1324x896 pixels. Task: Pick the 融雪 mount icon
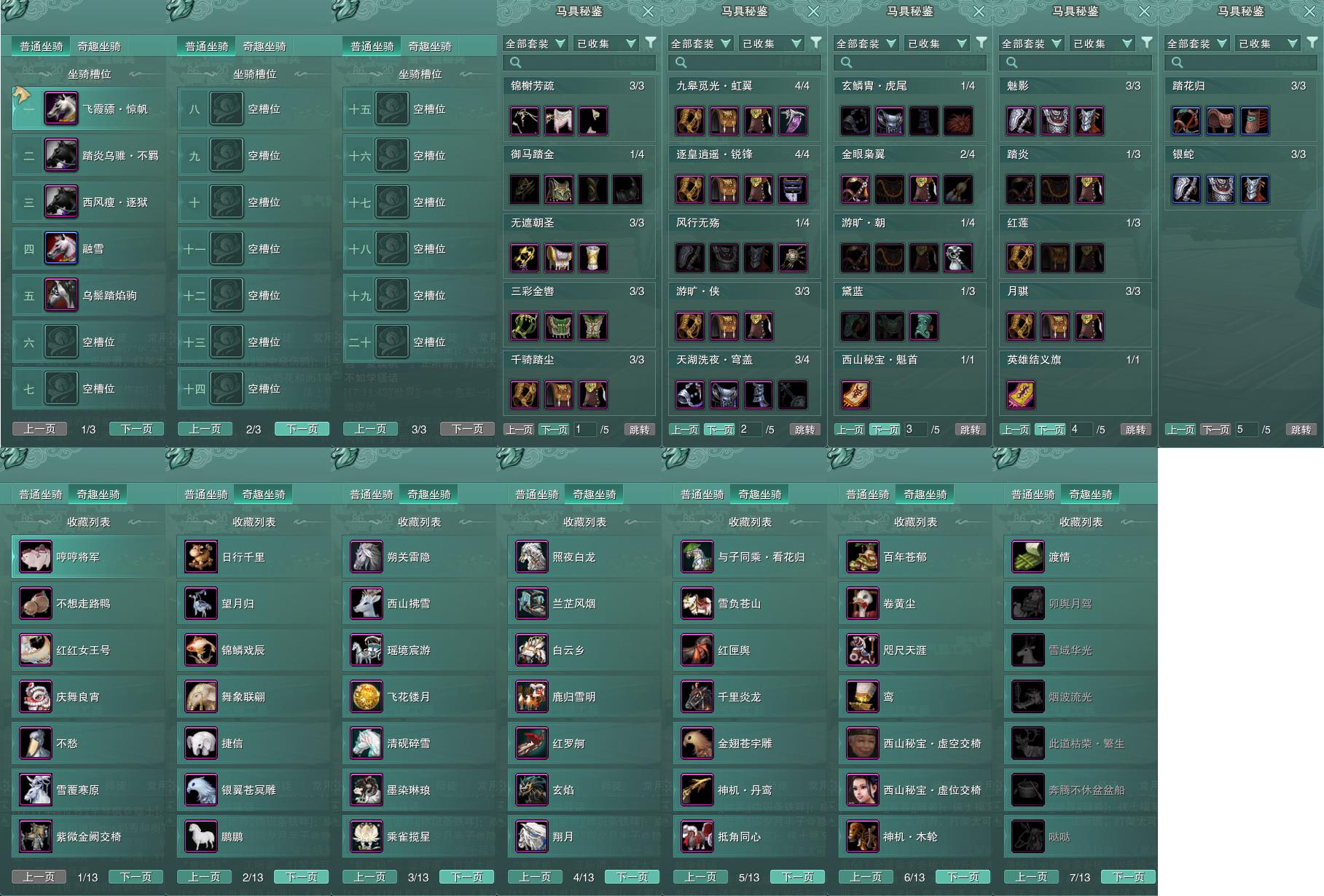click(x=61, y=248)
